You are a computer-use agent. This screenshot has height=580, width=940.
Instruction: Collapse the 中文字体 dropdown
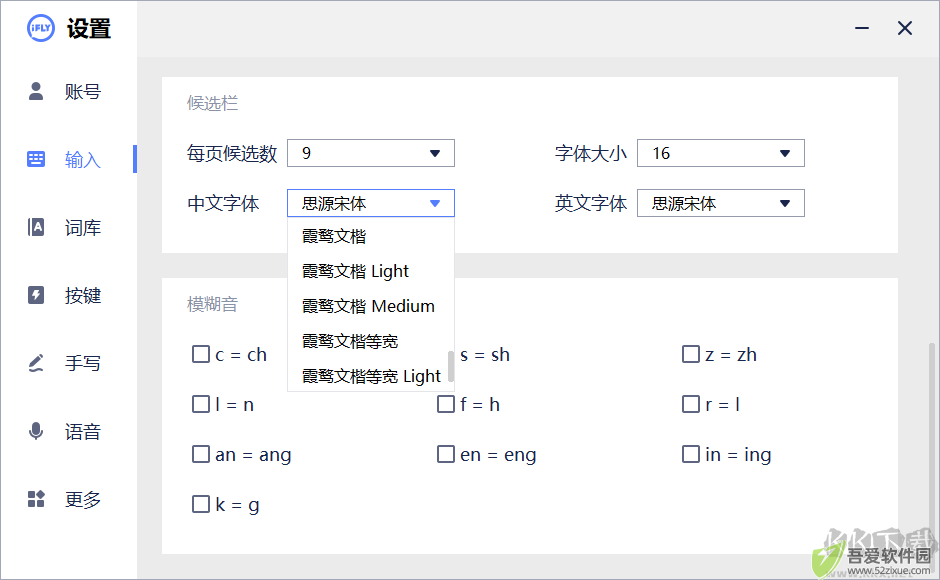coord(370,203)
